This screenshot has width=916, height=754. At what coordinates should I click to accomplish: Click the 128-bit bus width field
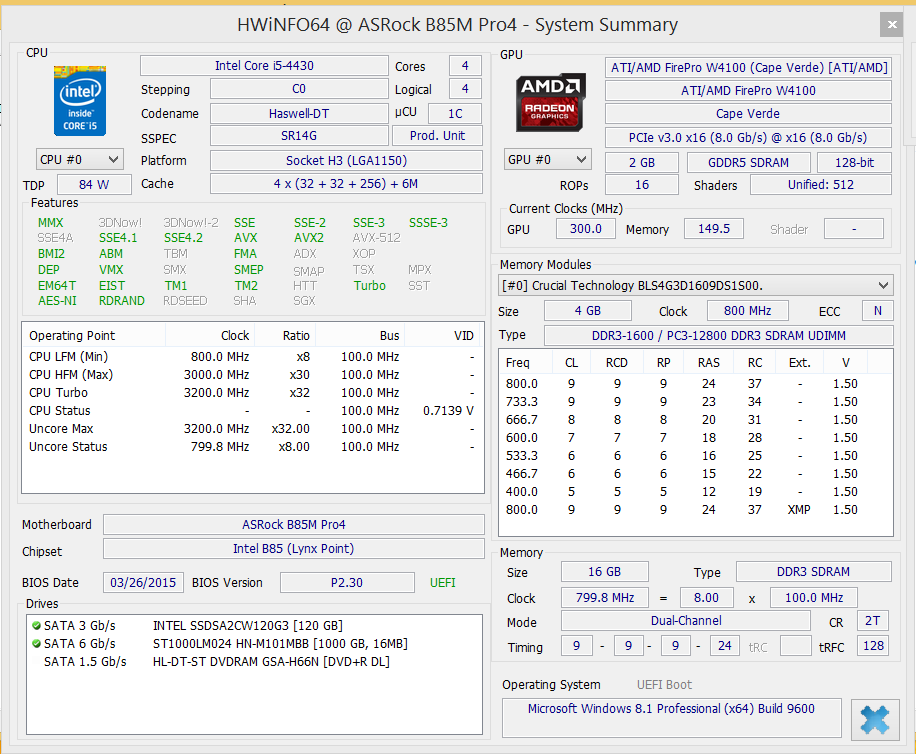point(854,162)
